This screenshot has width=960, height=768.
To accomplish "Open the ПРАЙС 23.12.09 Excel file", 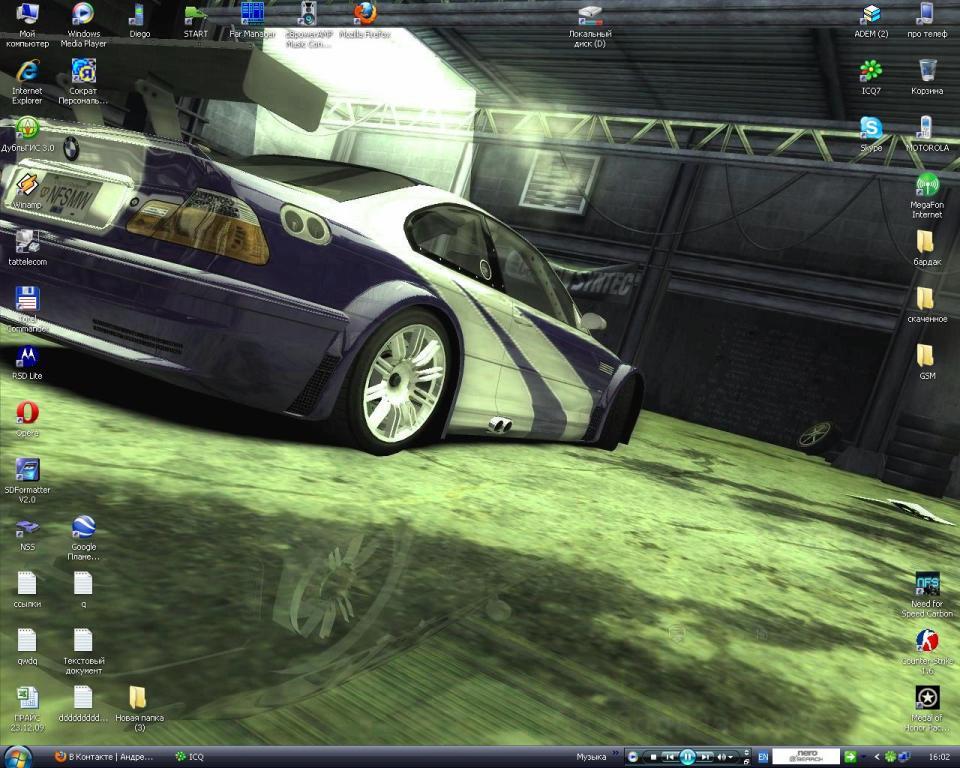I will tap(27, 709).
